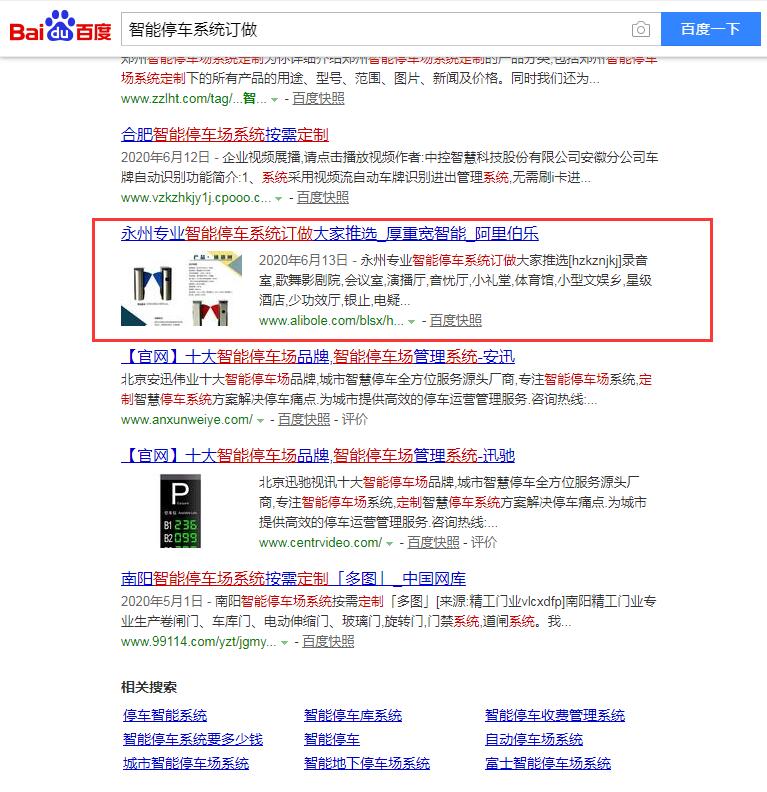Expand dropdown arrow beside www.alibole.com URL
The image size is (767, 792).
coord(412,322)
